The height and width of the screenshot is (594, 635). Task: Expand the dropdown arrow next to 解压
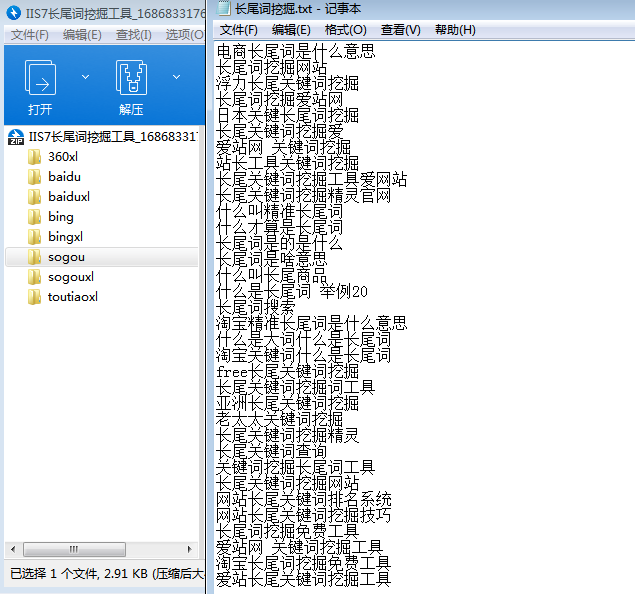176,77
